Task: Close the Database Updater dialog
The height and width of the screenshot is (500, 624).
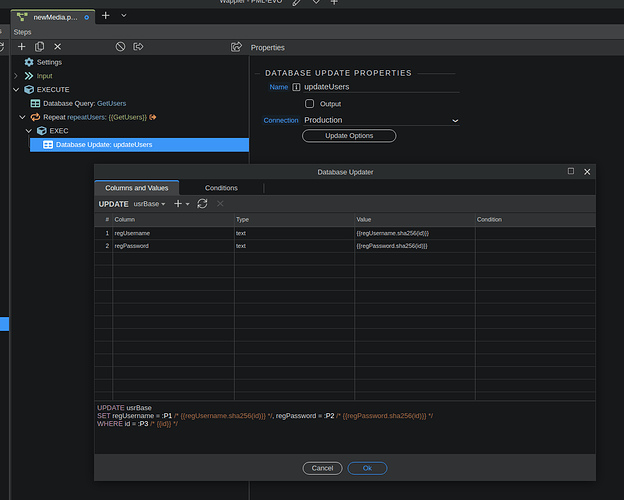Action: (x=587, y=172)
